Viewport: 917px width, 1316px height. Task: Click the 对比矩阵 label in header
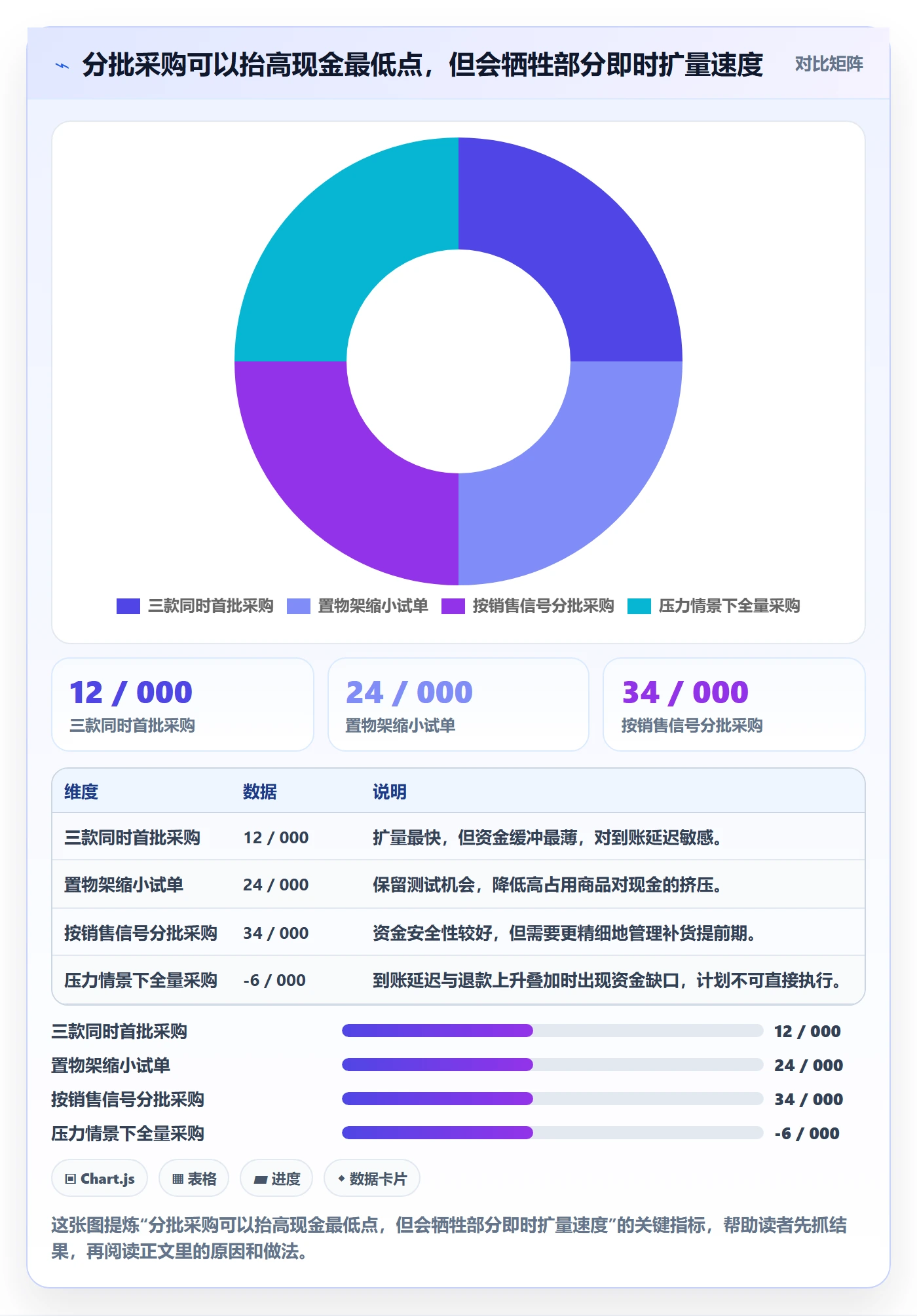click(829, 64)
